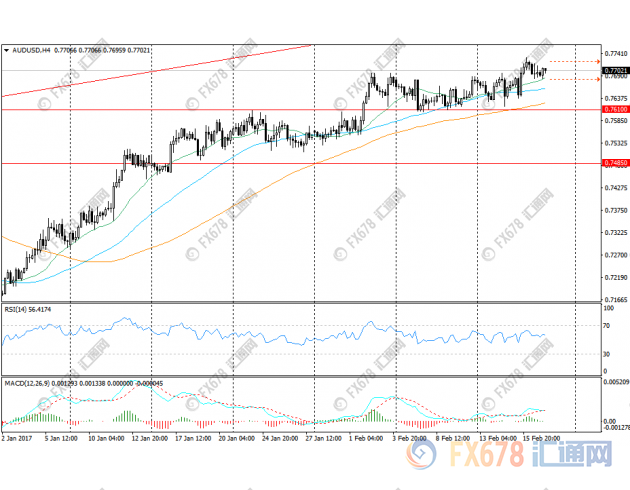The width and height of the screenshot is (630, 490).
Task: Click the RSI(14) 56.4174 indicator label
Action: 27,309
